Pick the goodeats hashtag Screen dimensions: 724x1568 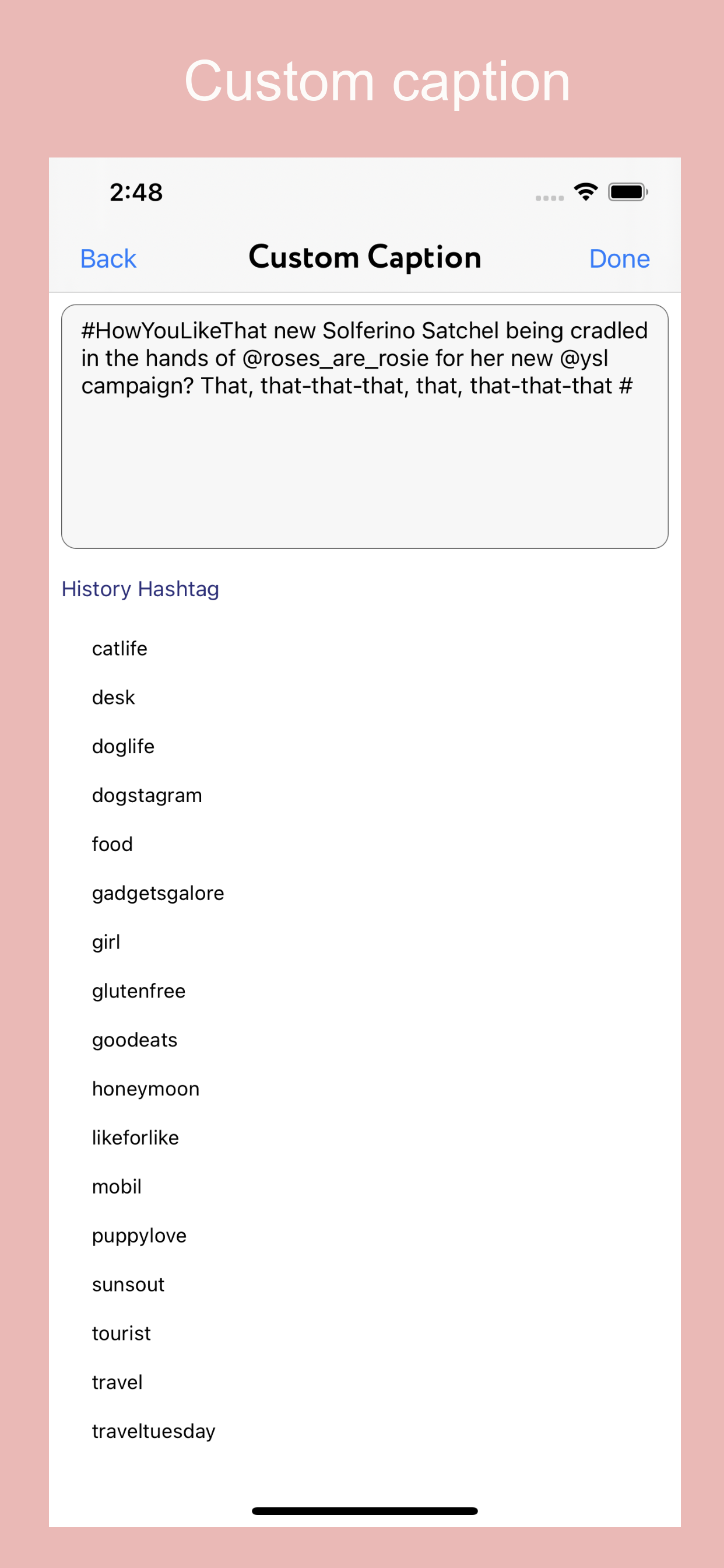point(135,1039)
